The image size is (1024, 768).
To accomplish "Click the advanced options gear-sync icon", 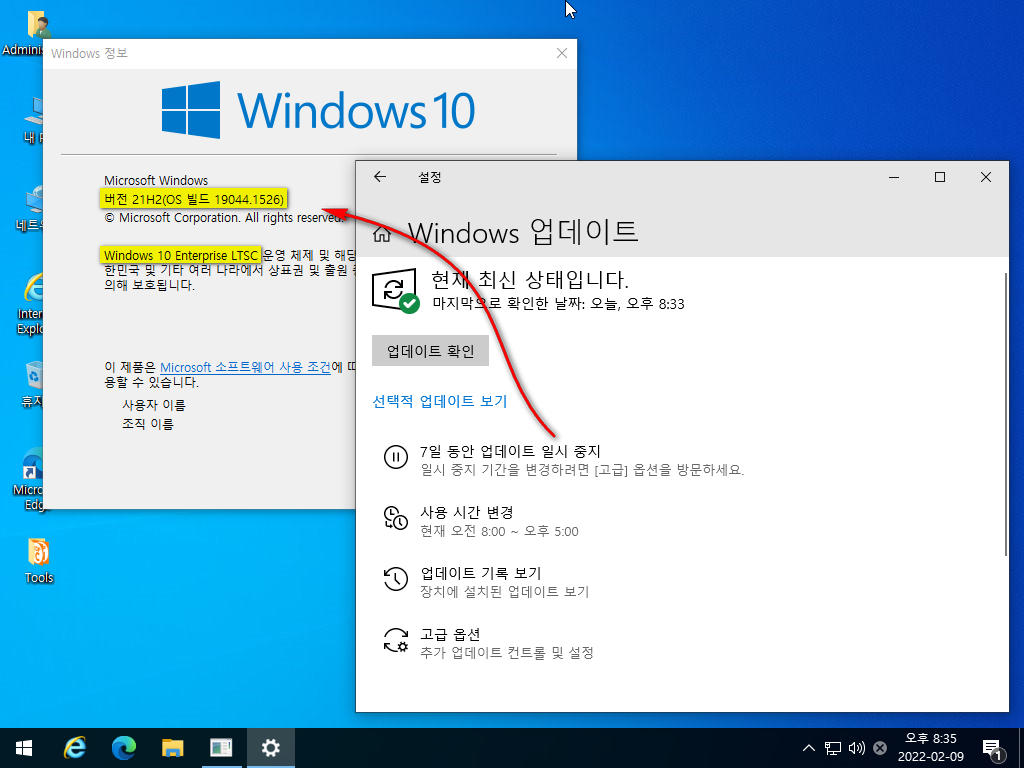I will click(x=396, y=639).
